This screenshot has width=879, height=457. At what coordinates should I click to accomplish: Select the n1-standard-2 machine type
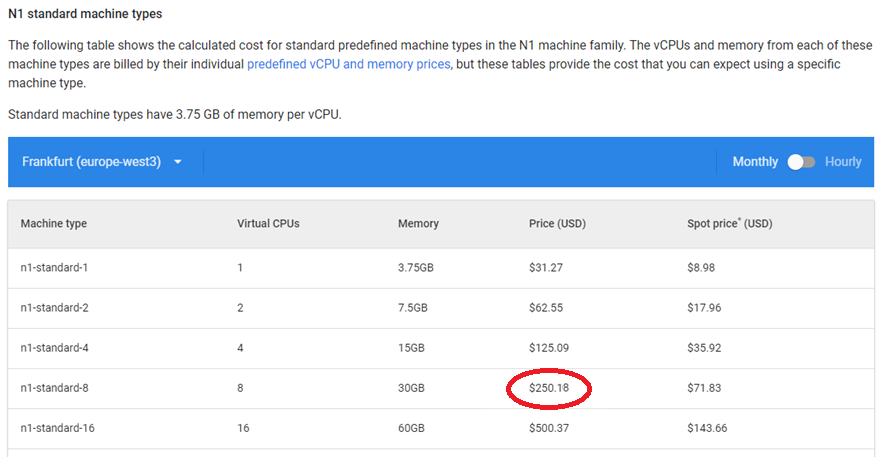click(54, 308)
